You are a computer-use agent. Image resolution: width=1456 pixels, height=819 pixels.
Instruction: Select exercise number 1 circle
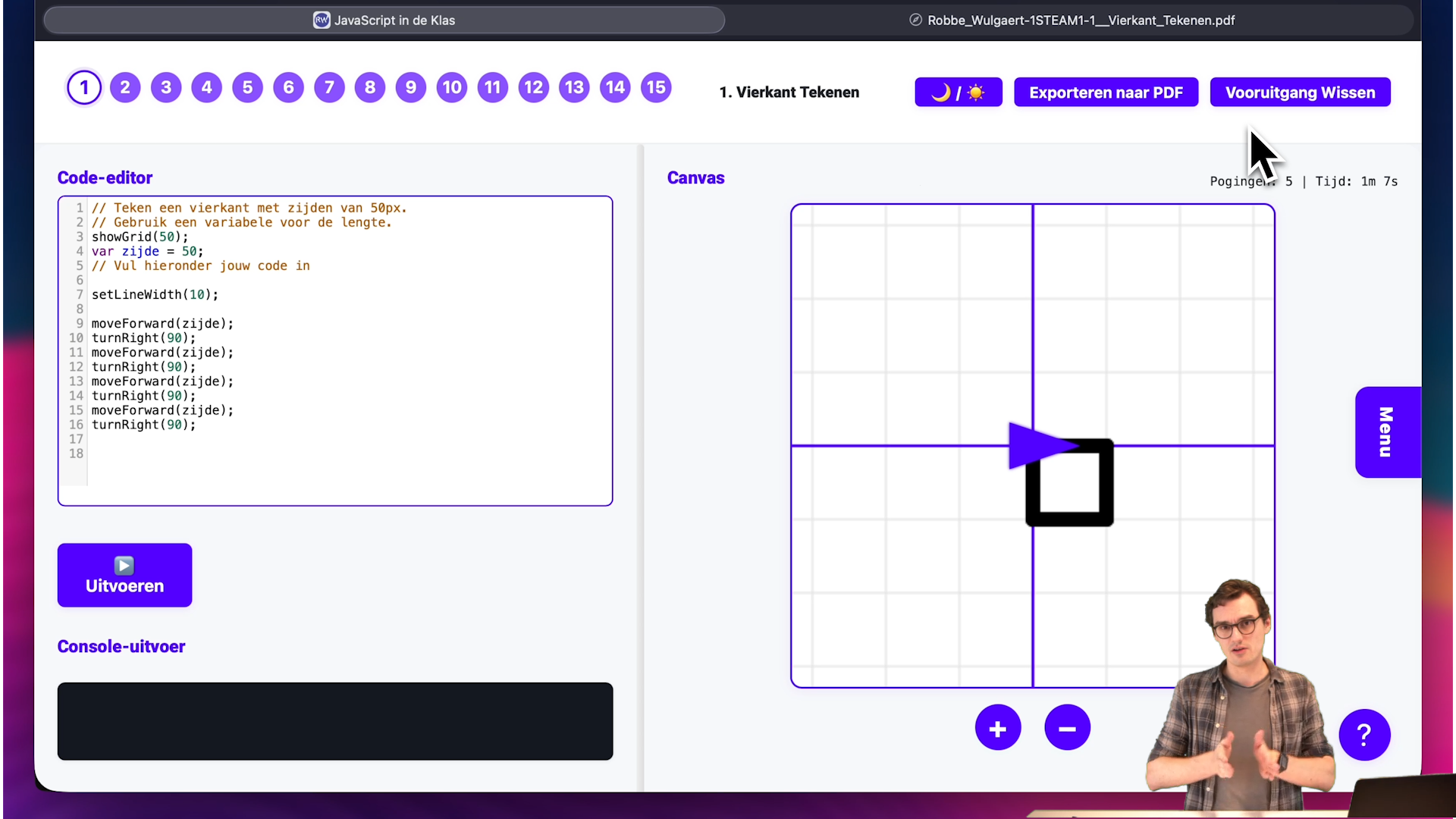(84, 88)
